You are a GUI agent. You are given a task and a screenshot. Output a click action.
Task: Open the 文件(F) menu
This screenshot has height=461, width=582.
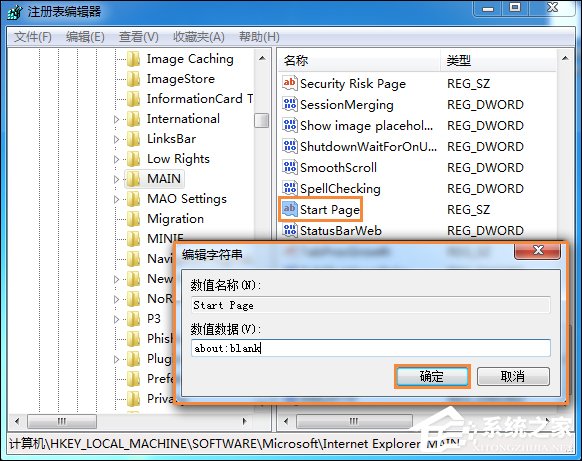pyautogui.click(x=33, y=37)
